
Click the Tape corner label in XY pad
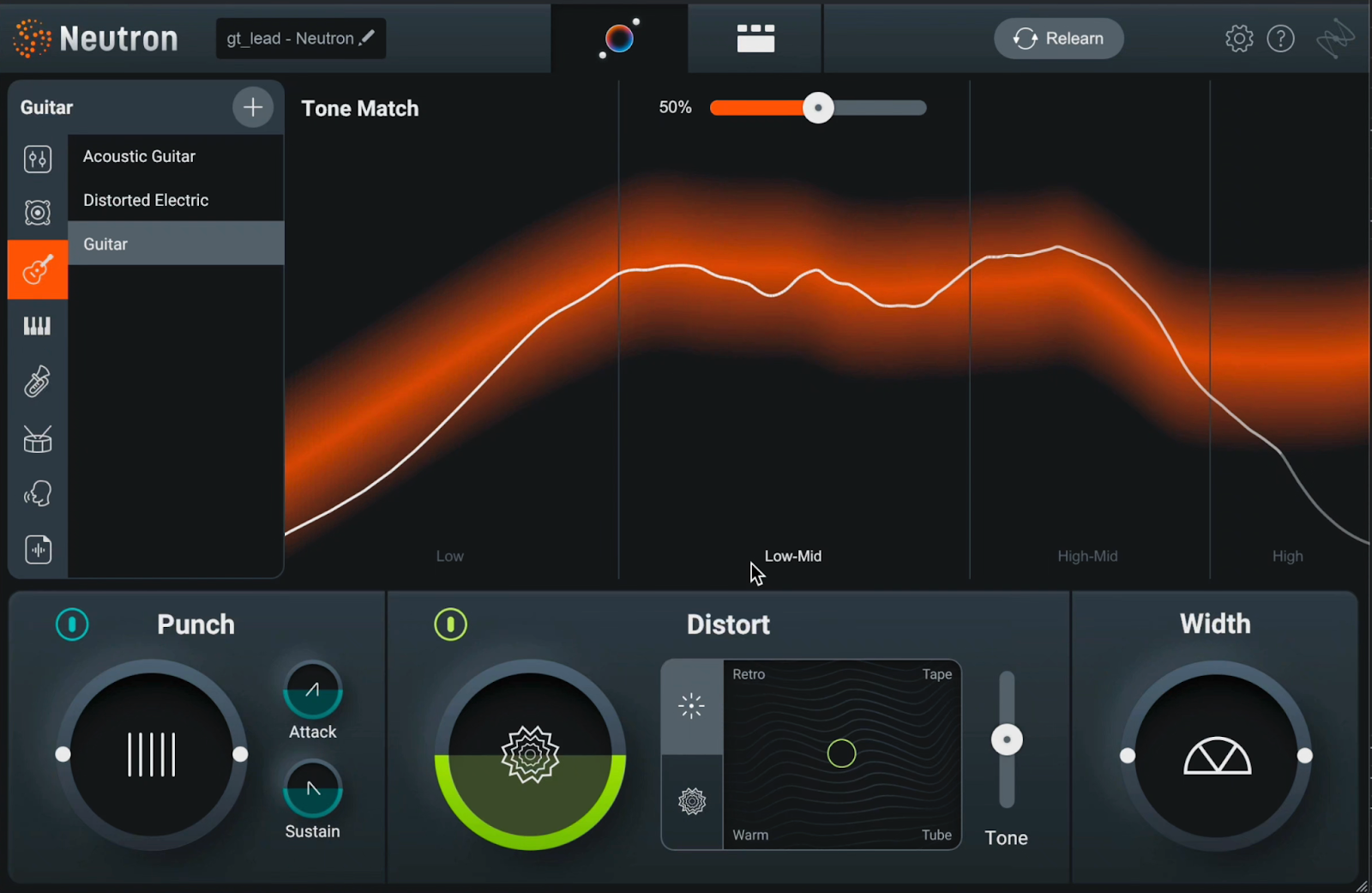pos(937,674)
